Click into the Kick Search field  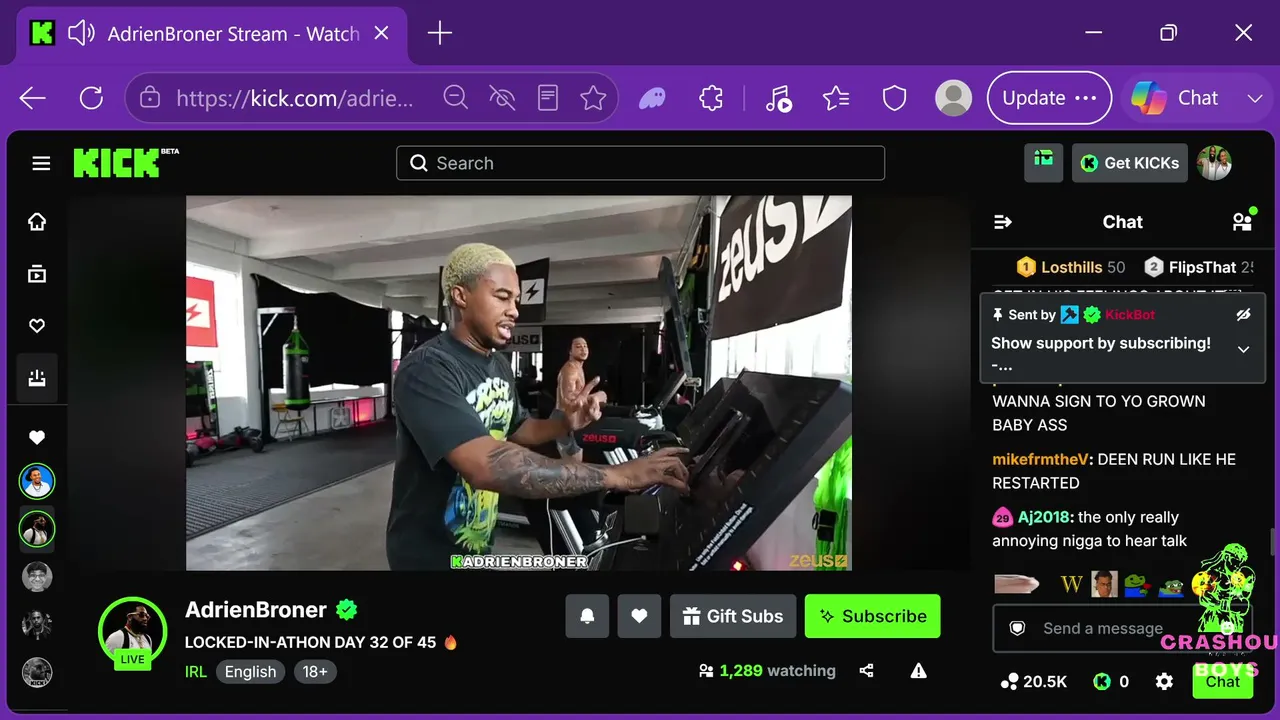[640, 163]
